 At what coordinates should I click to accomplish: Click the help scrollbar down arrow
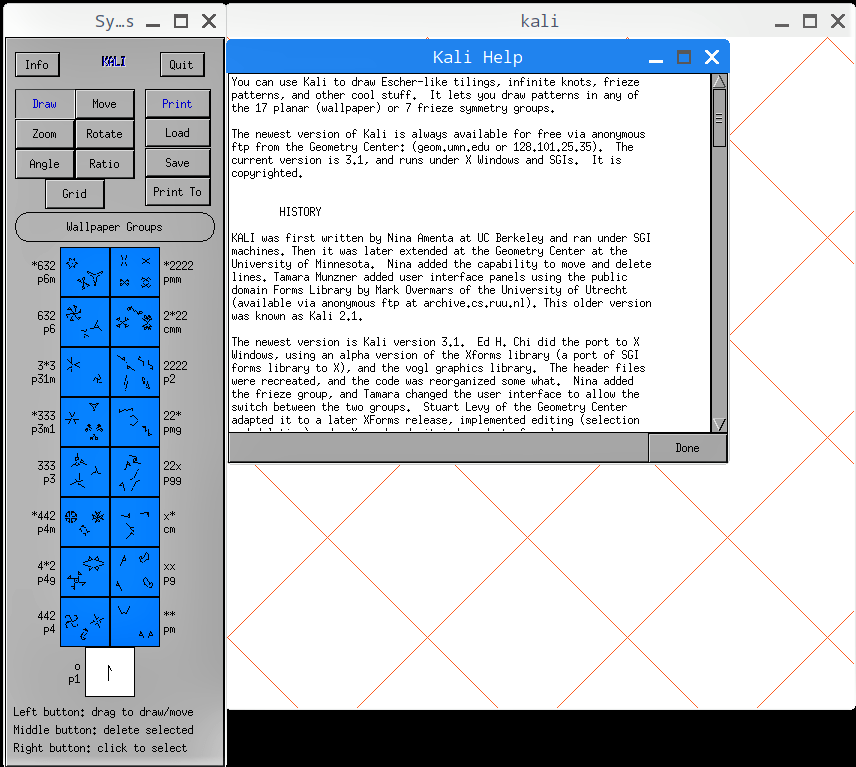click(x=720, y=425)
